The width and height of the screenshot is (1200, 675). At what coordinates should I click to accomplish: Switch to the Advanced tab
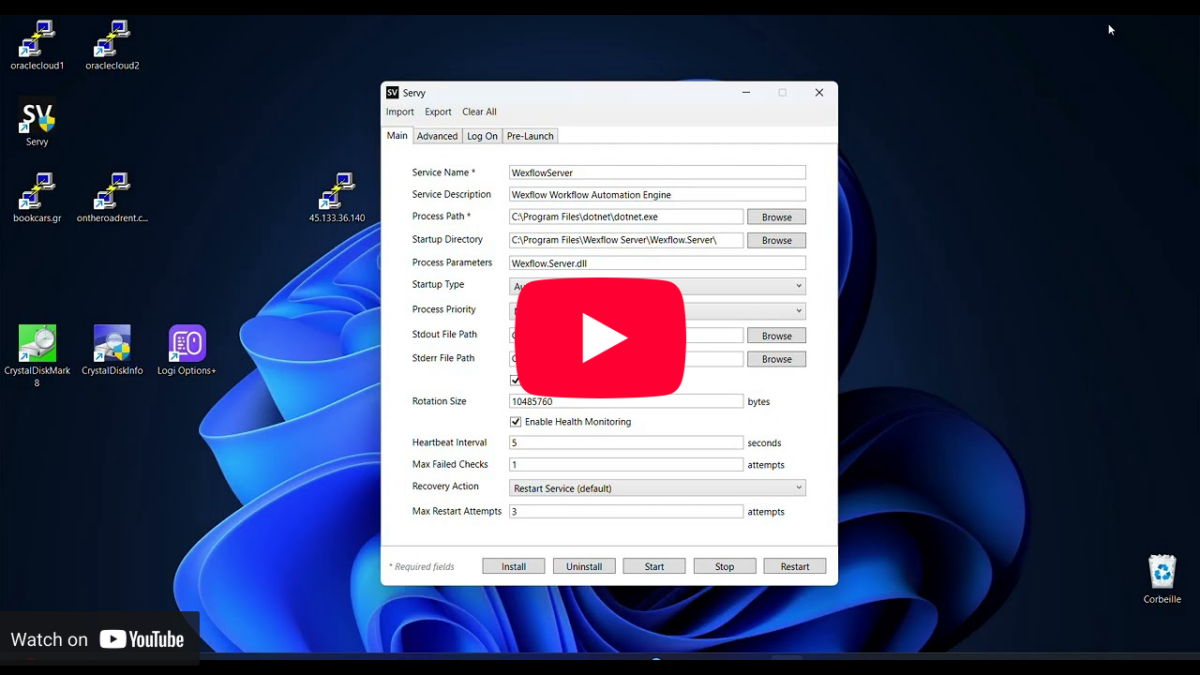437,136
